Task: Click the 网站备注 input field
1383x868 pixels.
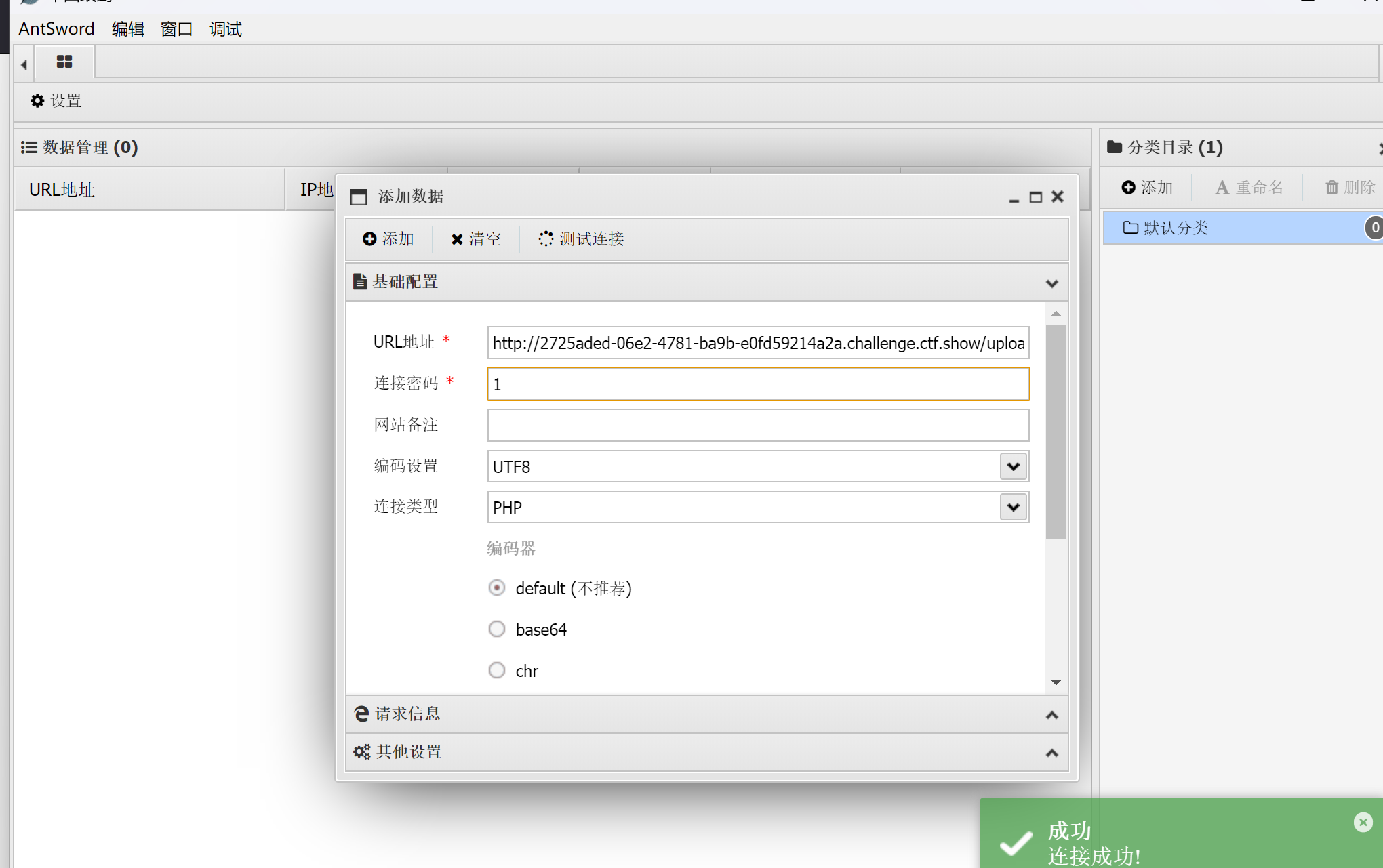Action: tap(758, 425)
